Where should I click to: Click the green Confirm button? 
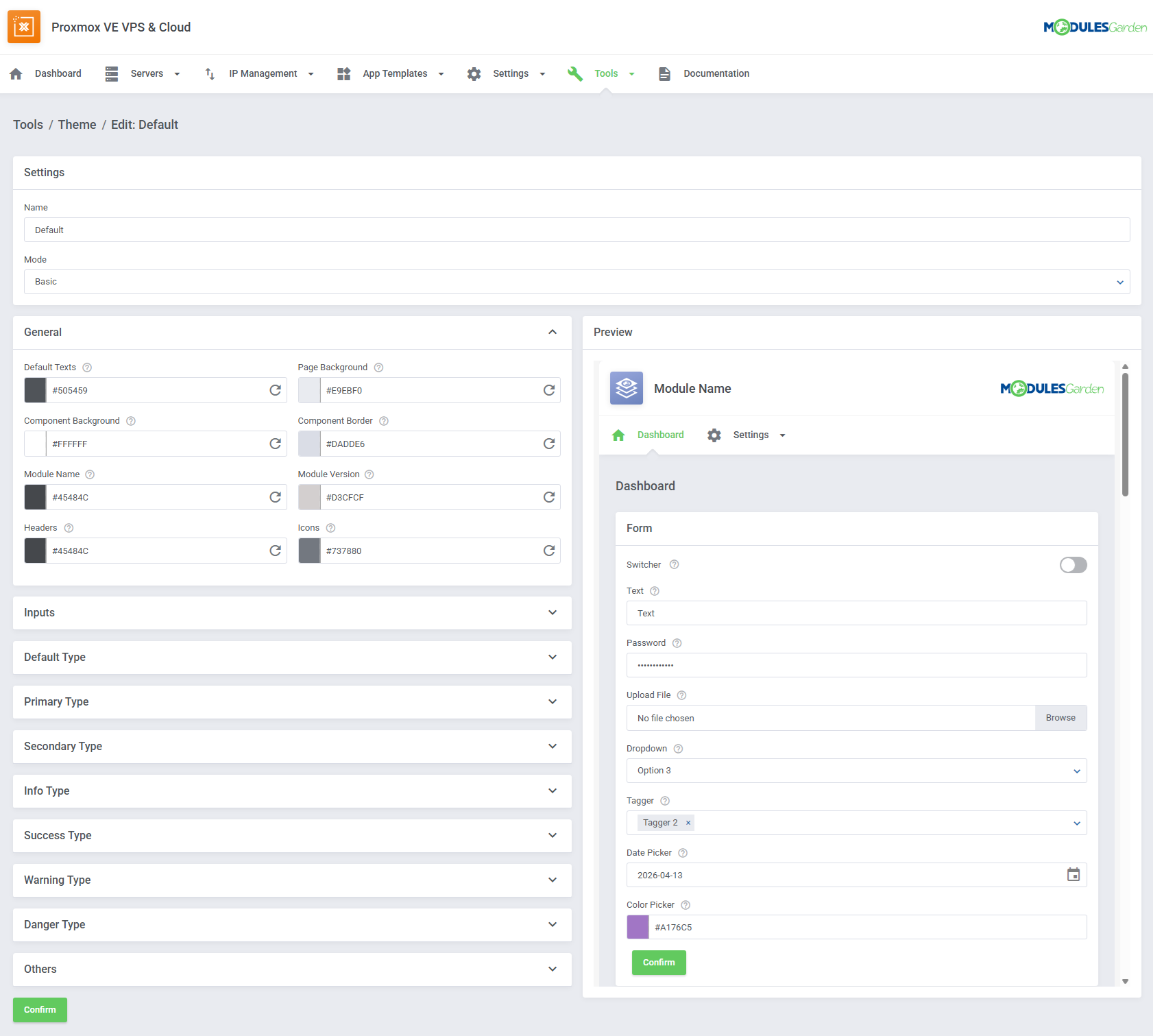click(x=40, y=1009)
